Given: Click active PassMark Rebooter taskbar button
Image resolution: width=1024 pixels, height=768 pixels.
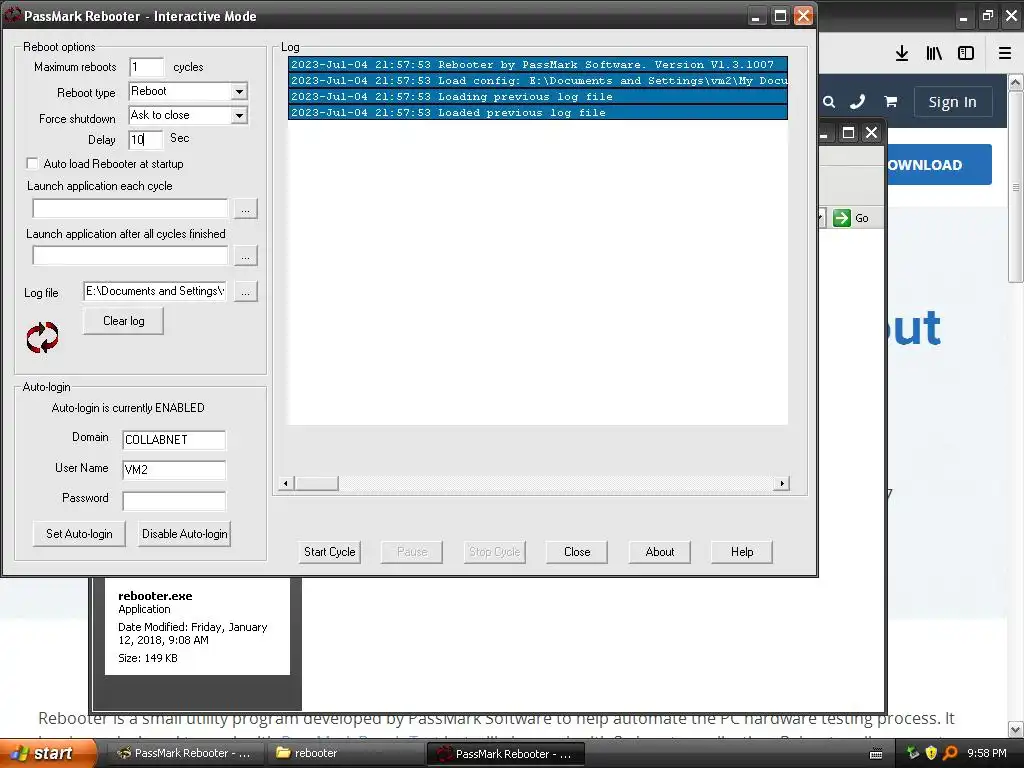Looking at the screenshot, I should click(505, 754).
